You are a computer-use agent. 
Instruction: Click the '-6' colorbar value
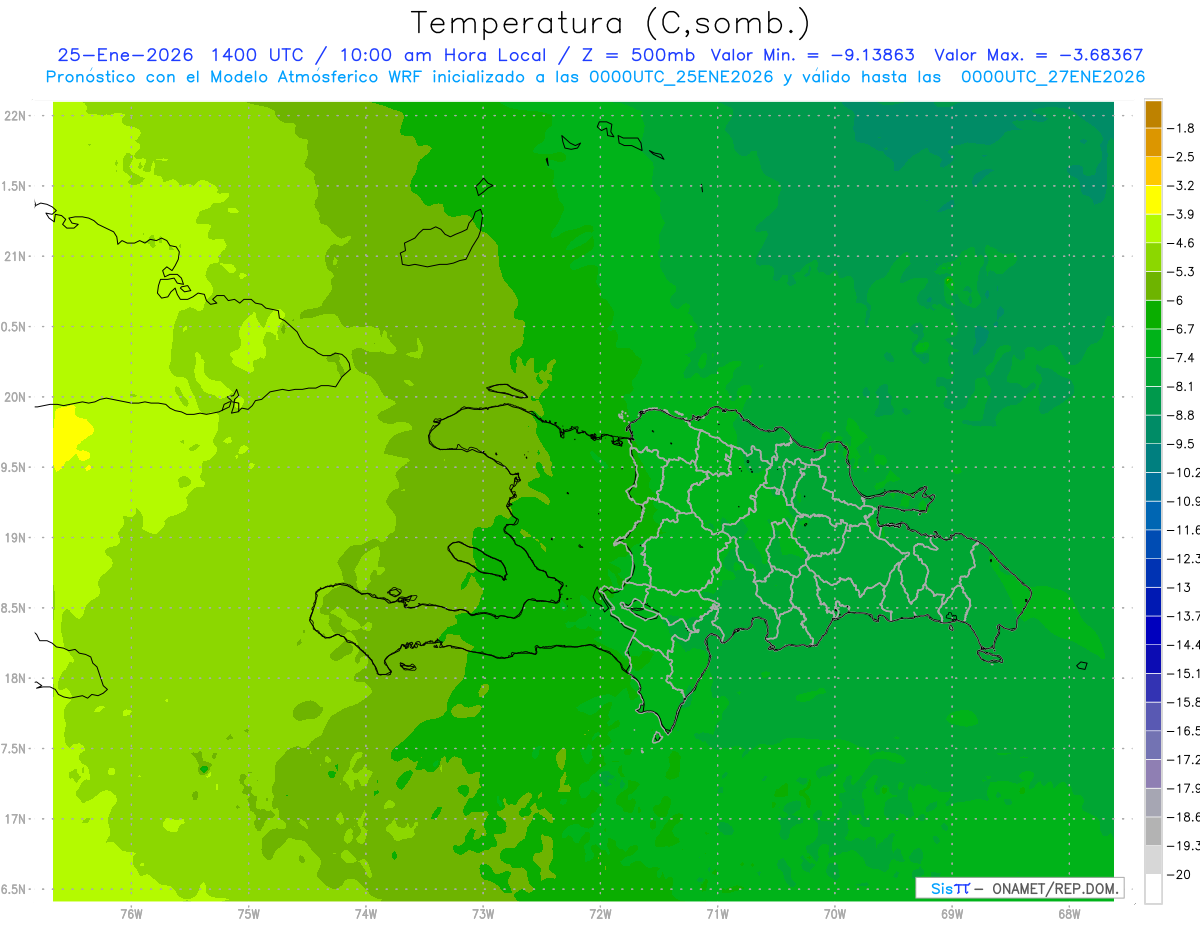pos(1176,300)
